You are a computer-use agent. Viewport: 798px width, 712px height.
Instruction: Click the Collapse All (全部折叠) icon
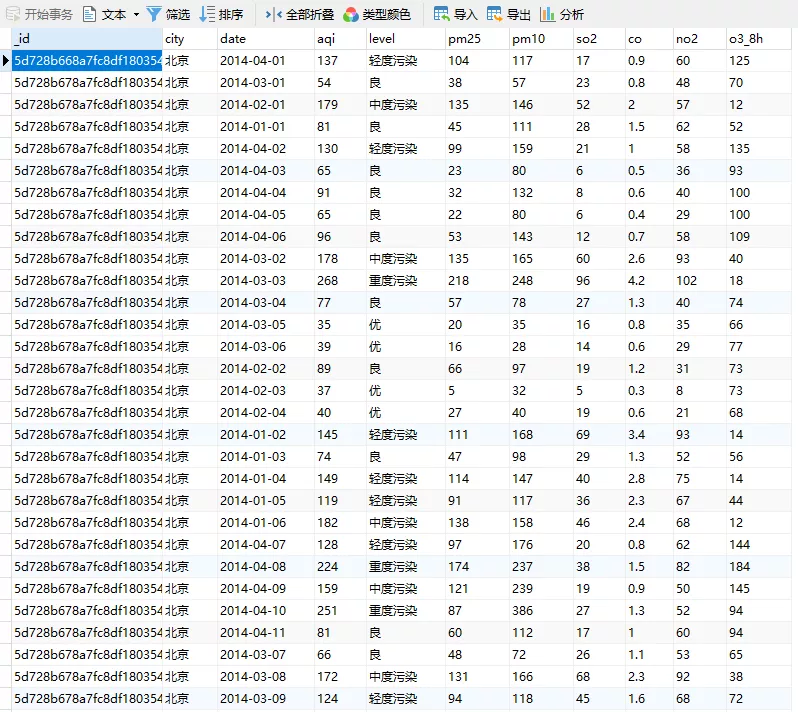(274, 15)
